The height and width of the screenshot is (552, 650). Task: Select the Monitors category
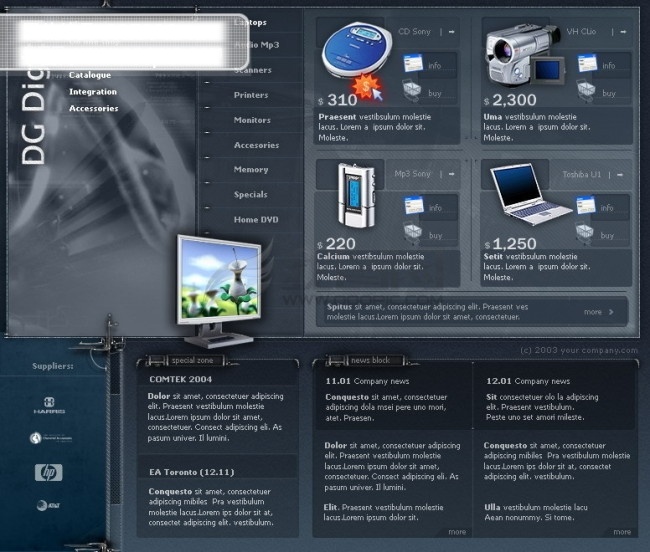[252, 120]
